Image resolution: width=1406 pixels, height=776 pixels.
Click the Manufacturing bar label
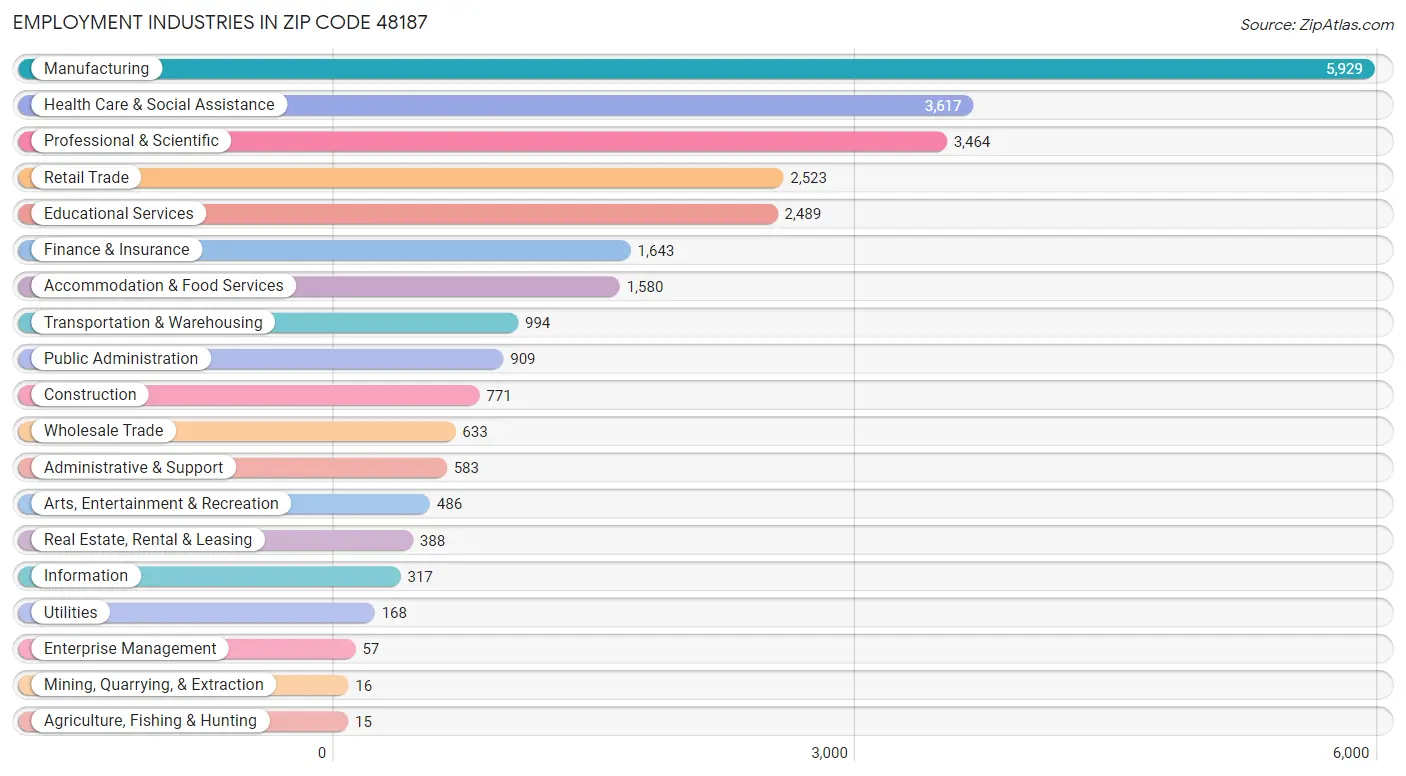pyautogui.click(x=96, y=69)
